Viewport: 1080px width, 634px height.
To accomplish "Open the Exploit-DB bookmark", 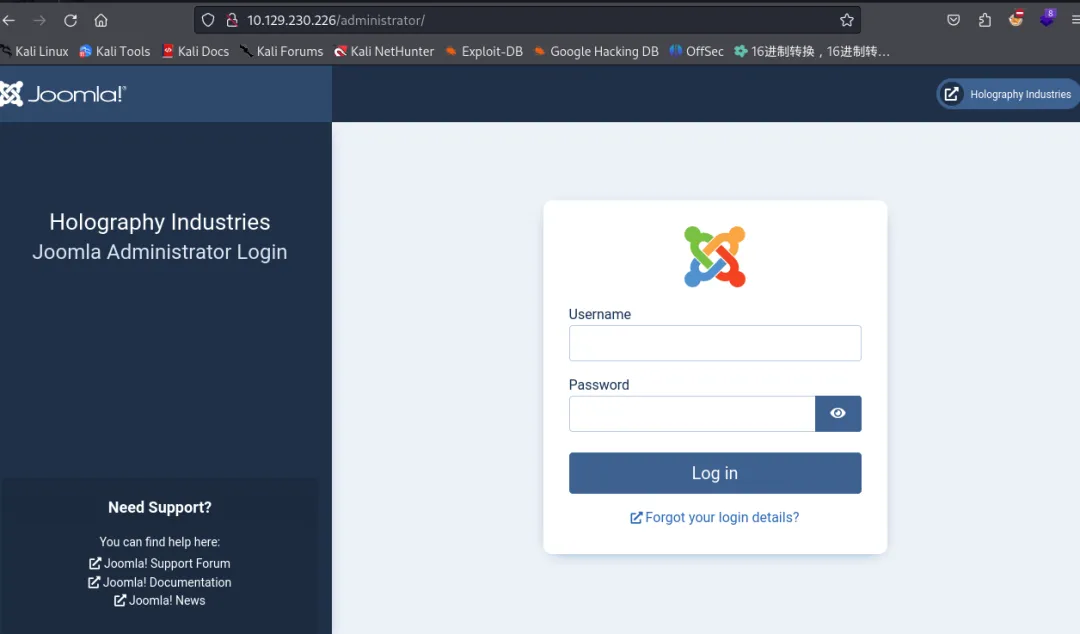I will click(484, 52).
